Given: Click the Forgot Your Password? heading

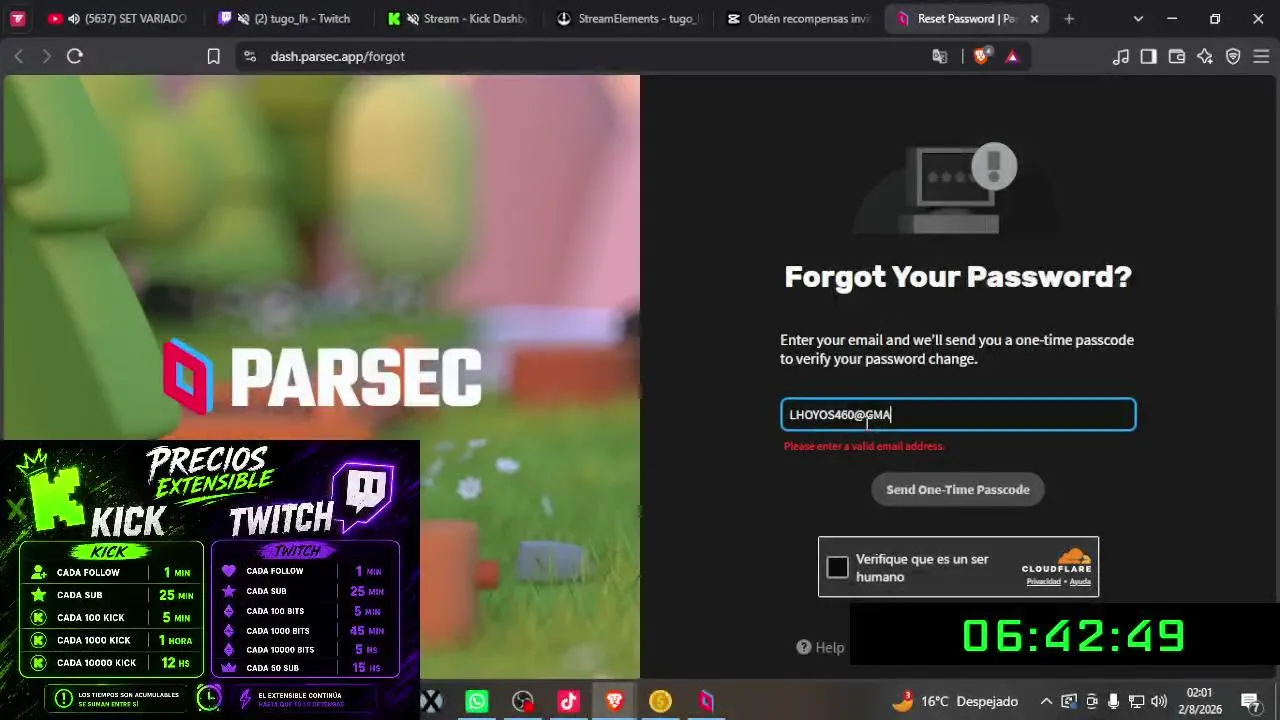Looking at the screenshot, I should tap(958, 277).
